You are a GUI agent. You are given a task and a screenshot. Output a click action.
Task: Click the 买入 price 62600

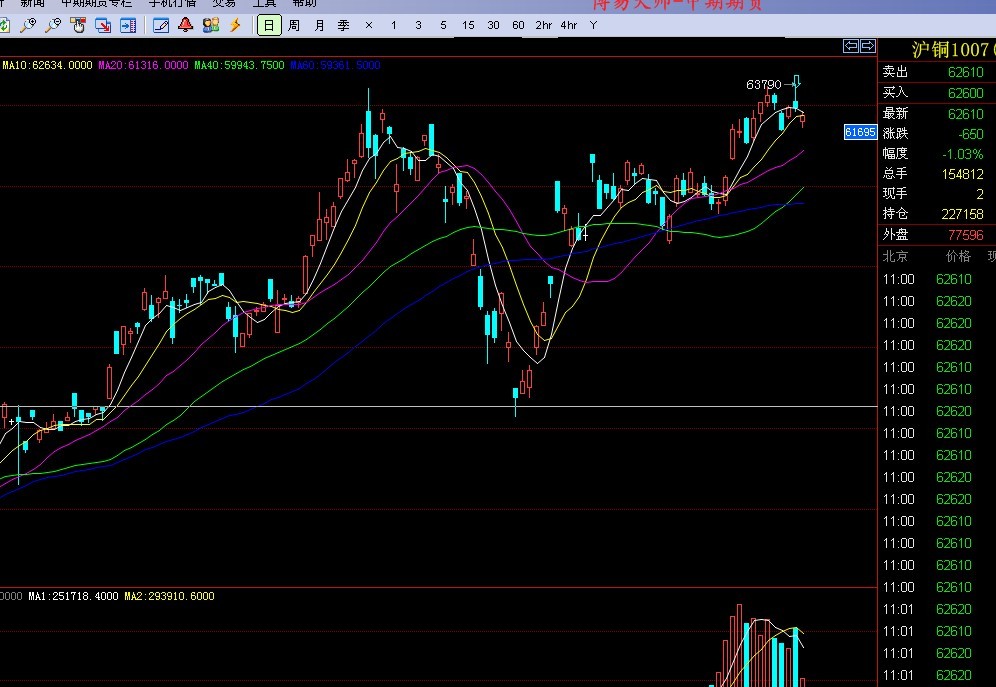pyautogui.click(x=966, y=93)
